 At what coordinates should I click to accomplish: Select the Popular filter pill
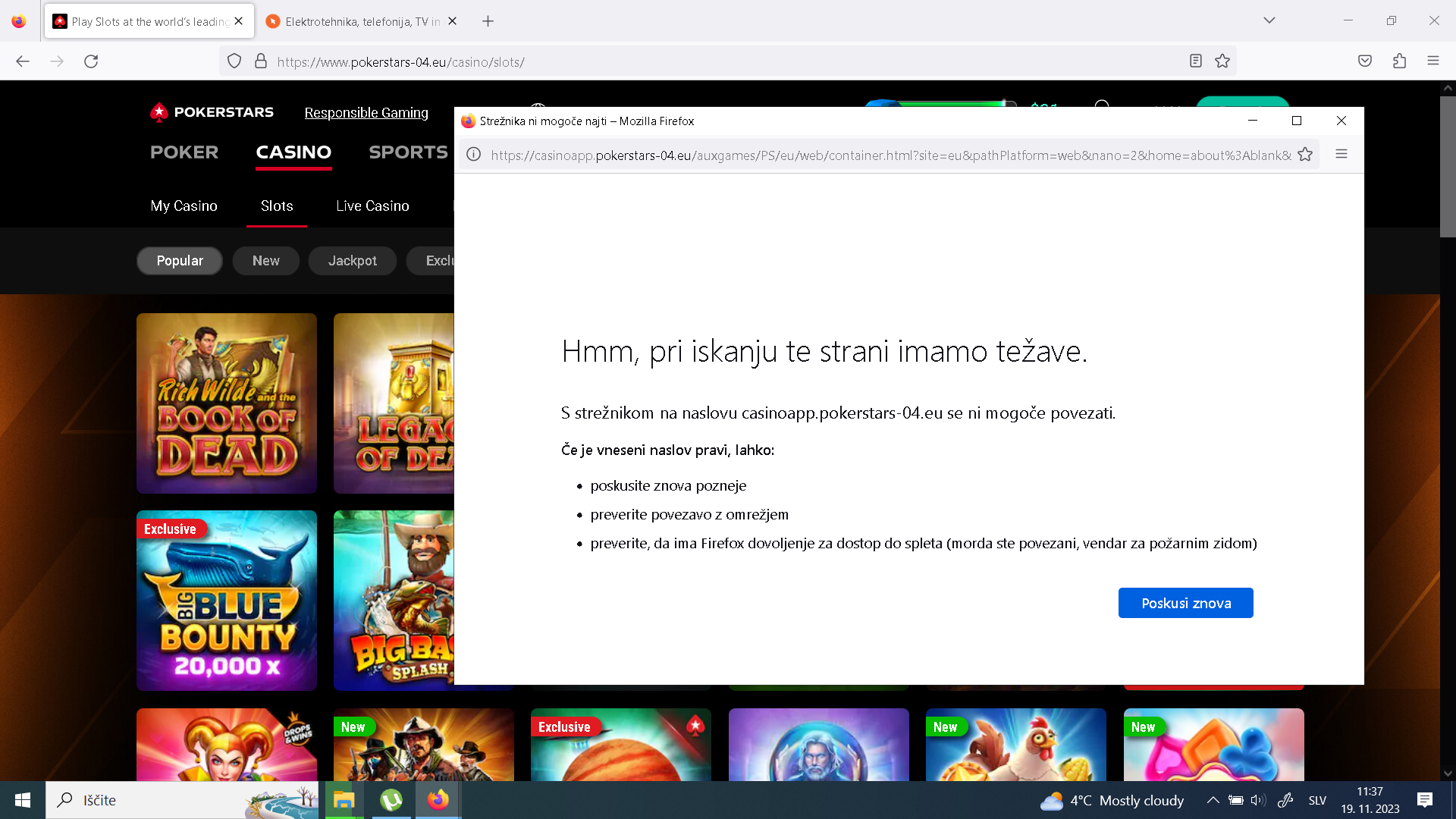180,260
